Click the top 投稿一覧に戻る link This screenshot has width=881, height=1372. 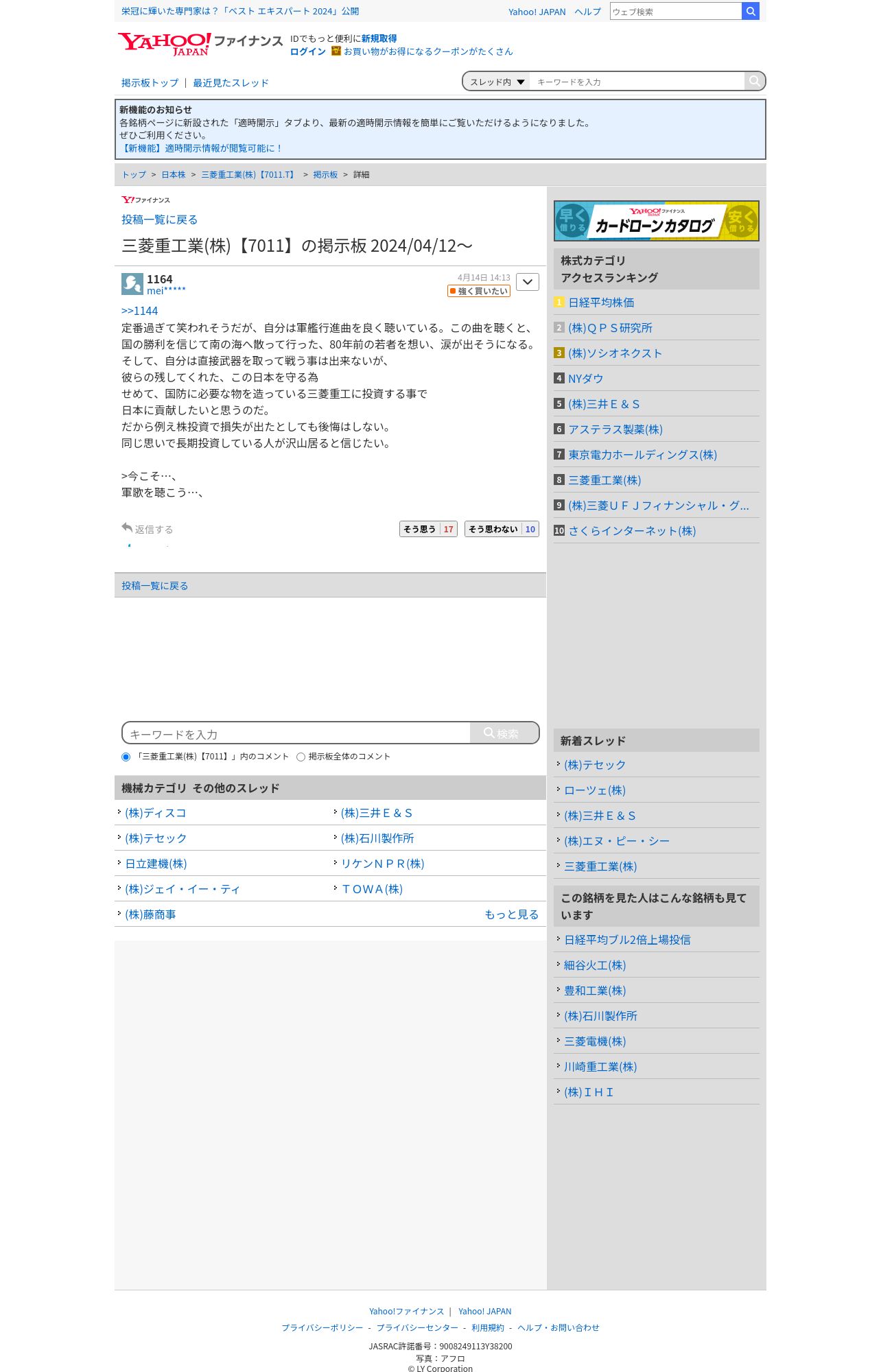[x=159, y=220]
